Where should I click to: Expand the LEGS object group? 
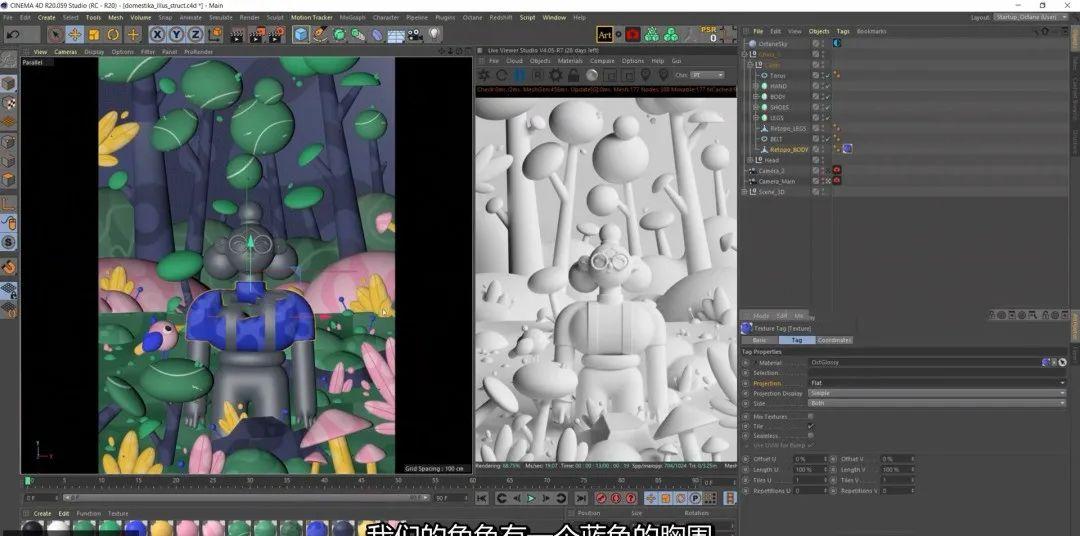tap(756, 118)
